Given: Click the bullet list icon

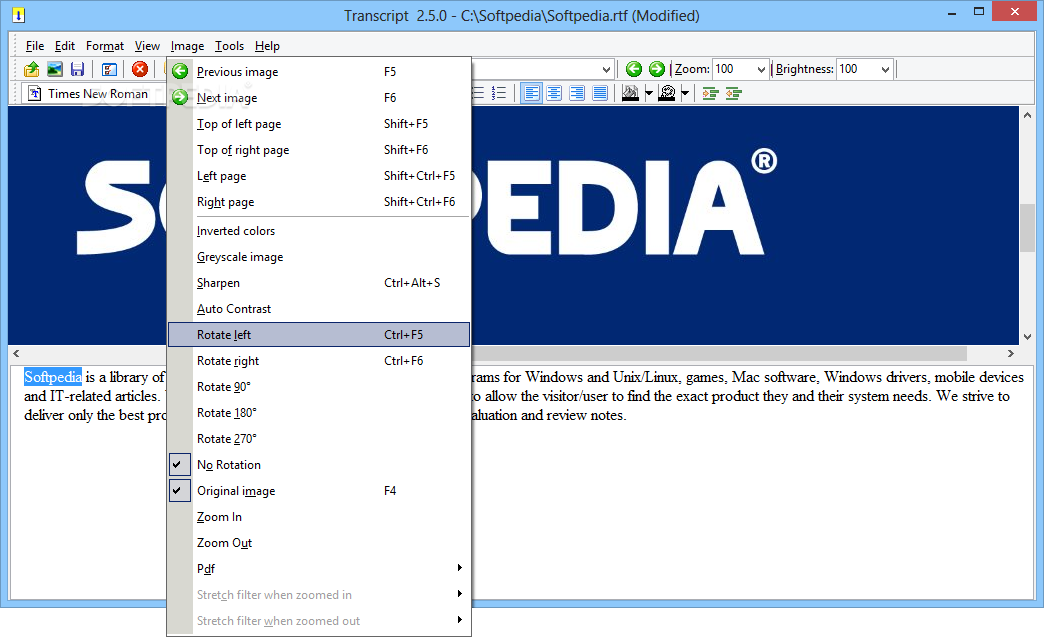Looking at the screenshot, I should (x=478, y=93).
